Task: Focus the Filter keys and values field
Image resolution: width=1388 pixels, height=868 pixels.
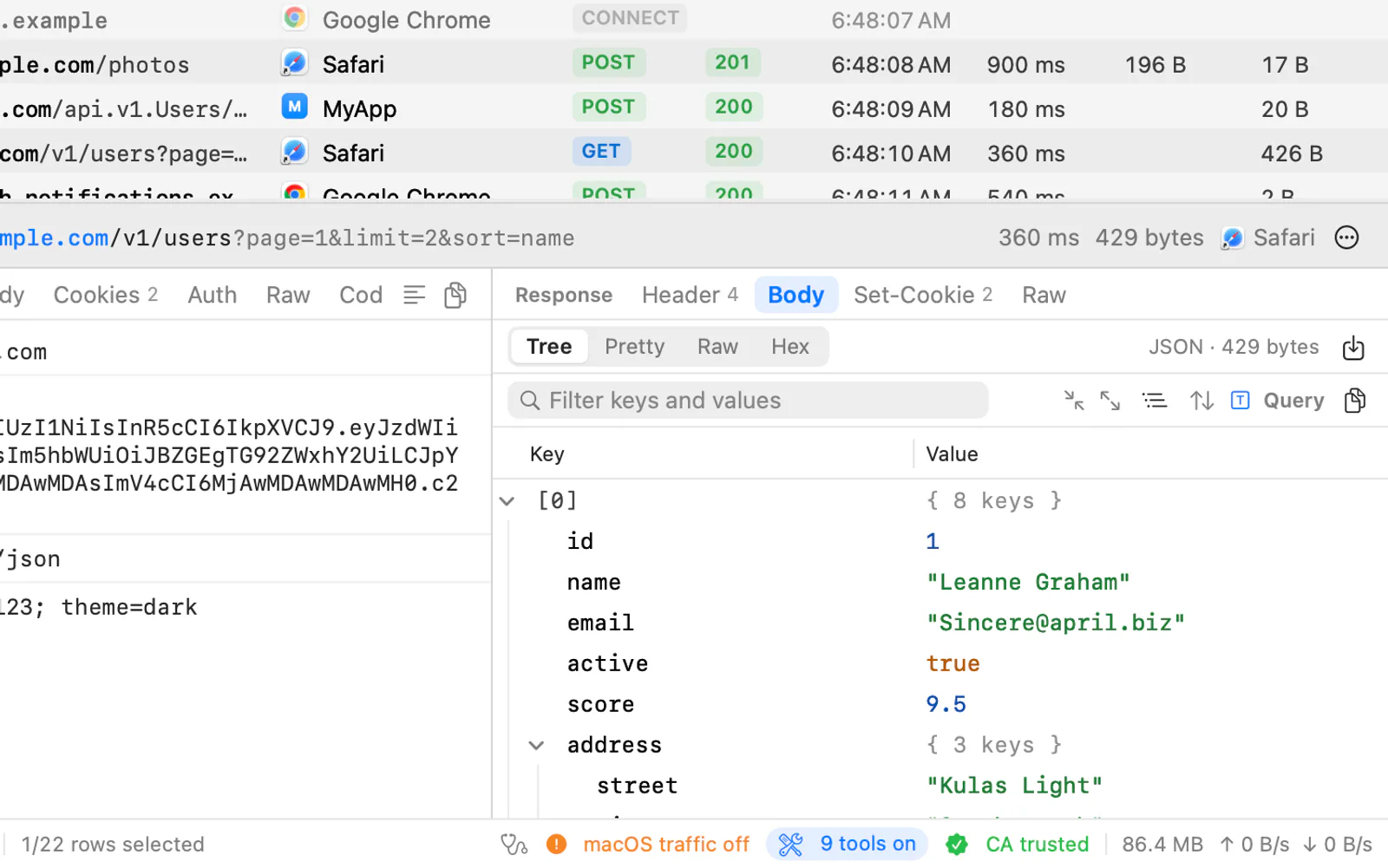Action: coord(748,401)
